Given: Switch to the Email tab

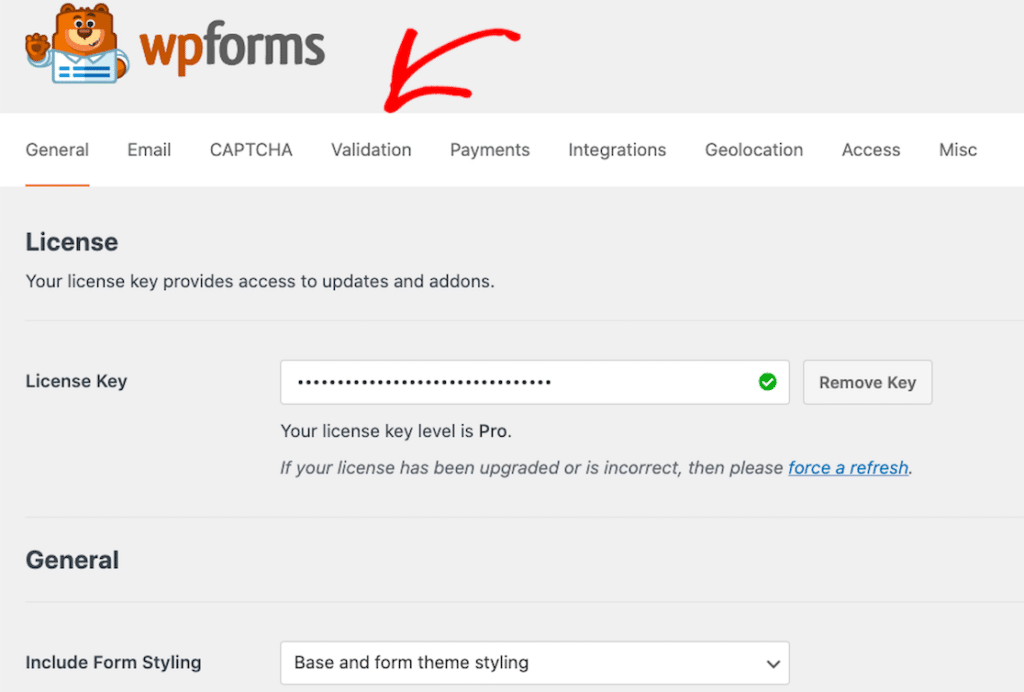Looking at the screenshot, I should 148,150.
